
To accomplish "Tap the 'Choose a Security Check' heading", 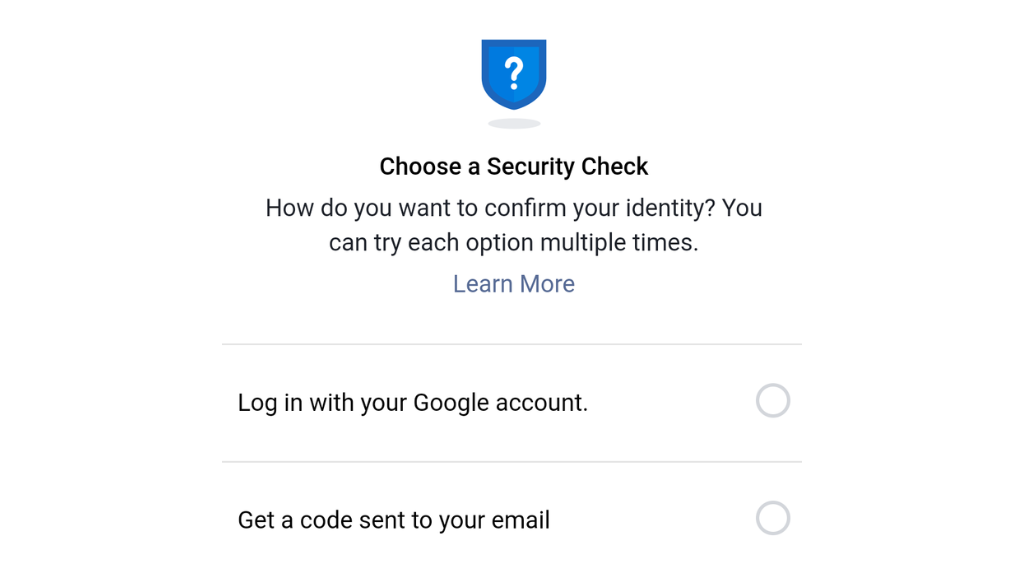I will tap(513, 166).
